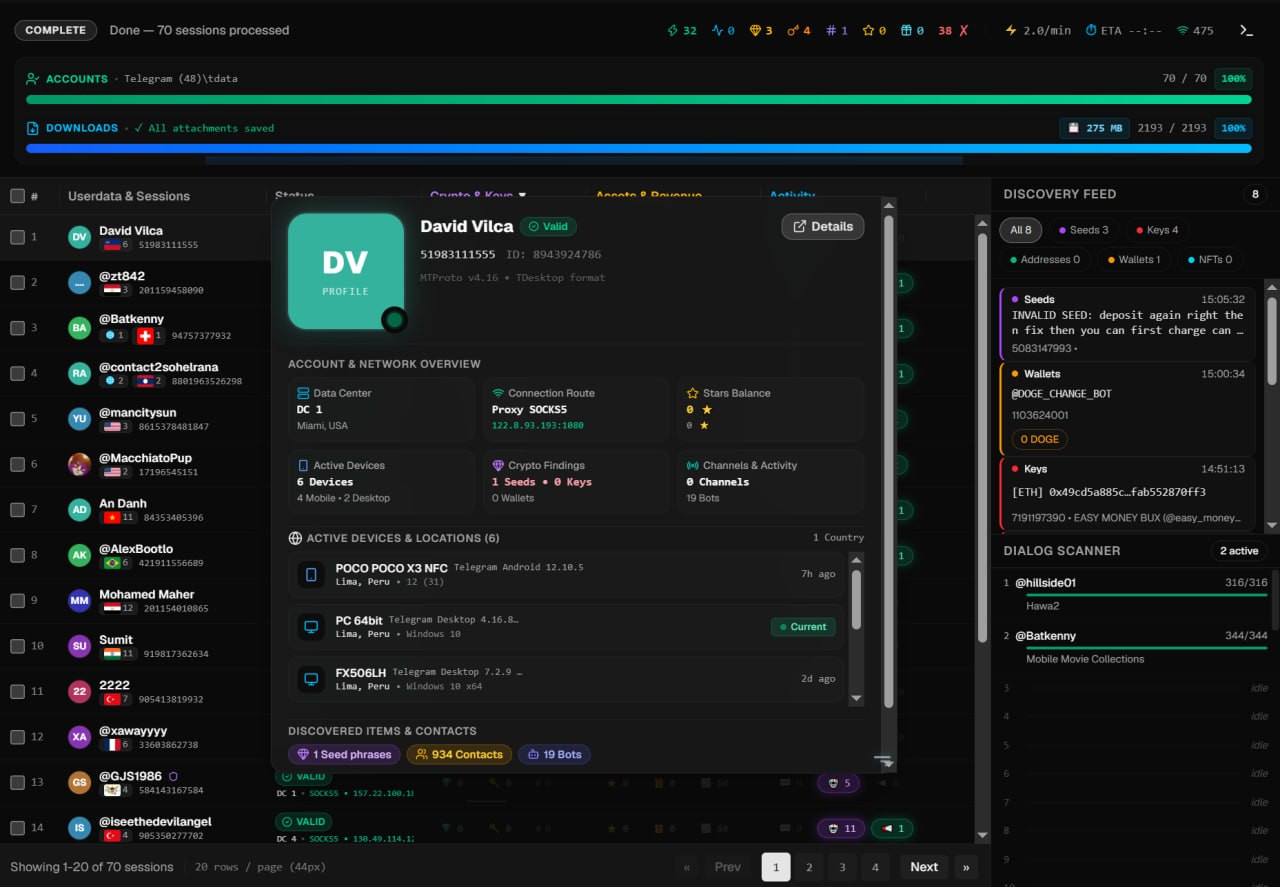Open Details for the David Vilca profile
1280x887 pixels.
tap(823, 226)
